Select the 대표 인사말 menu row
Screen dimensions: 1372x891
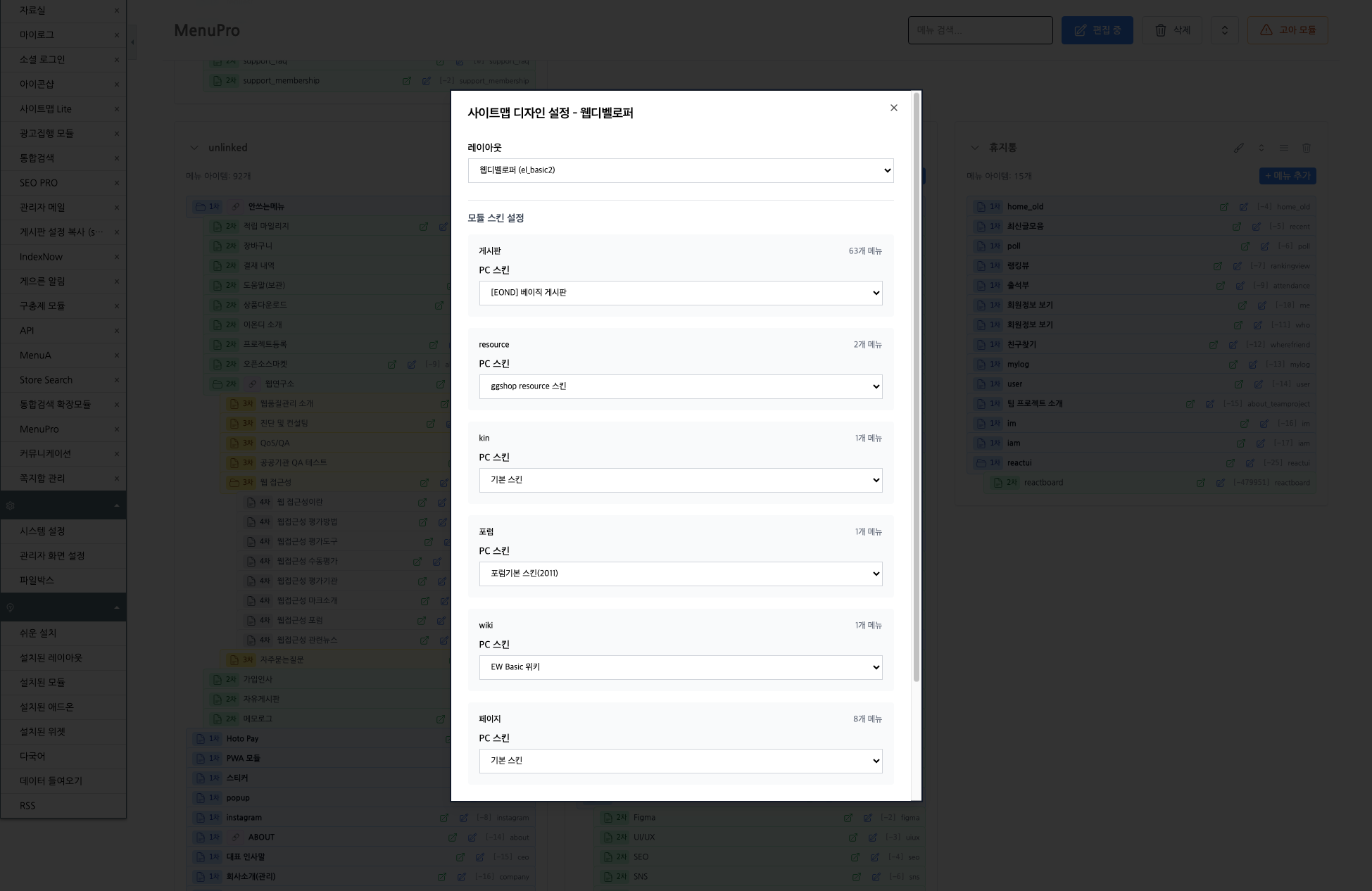pyautogui.click(x=361, y=857)
